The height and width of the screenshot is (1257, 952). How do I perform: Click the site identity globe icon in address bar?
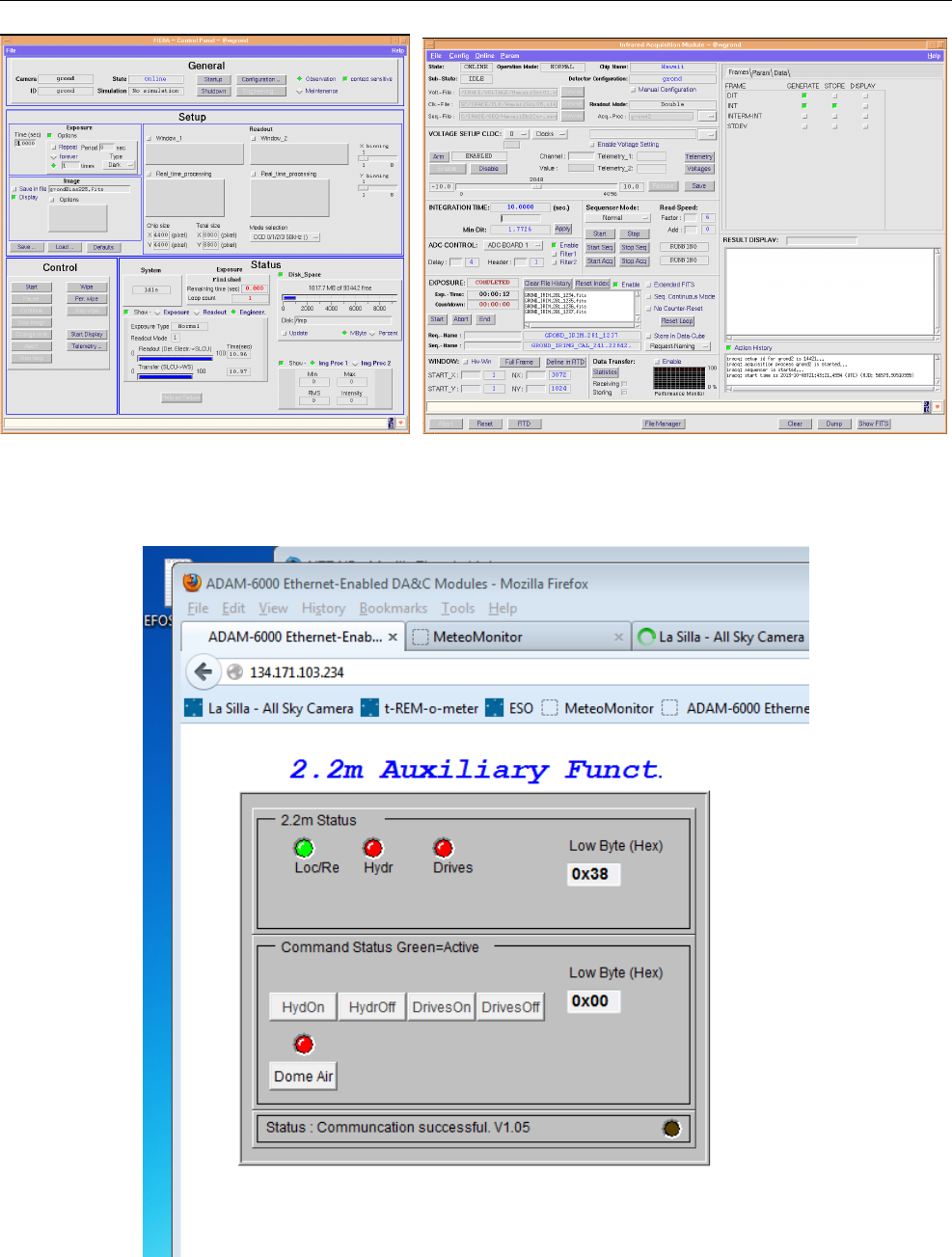[x=234, y=672]
